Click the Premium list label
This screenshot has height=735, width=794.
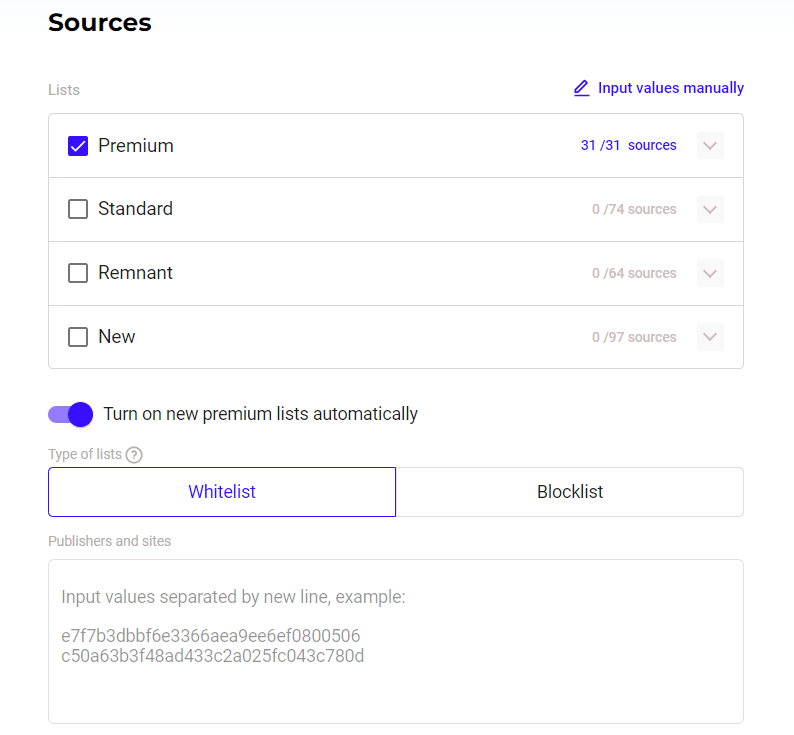136,145
